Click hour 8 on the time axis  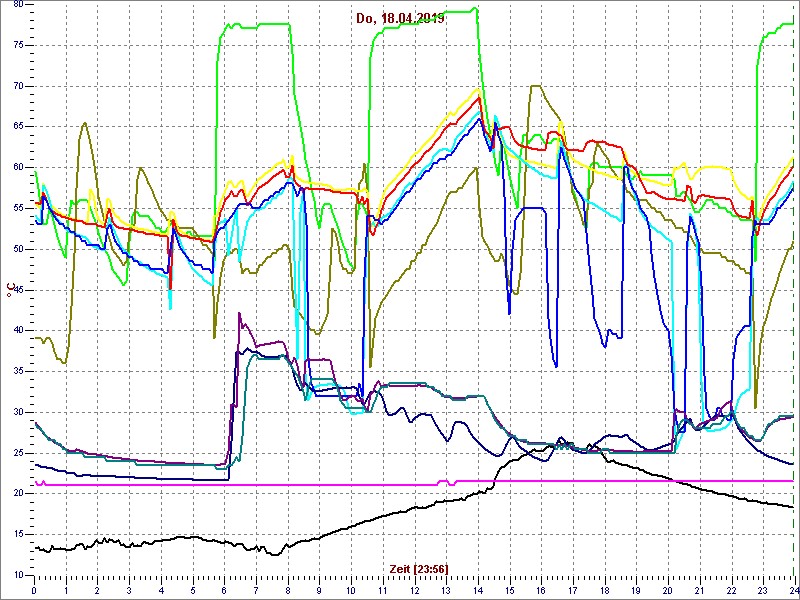pos(287,590)
